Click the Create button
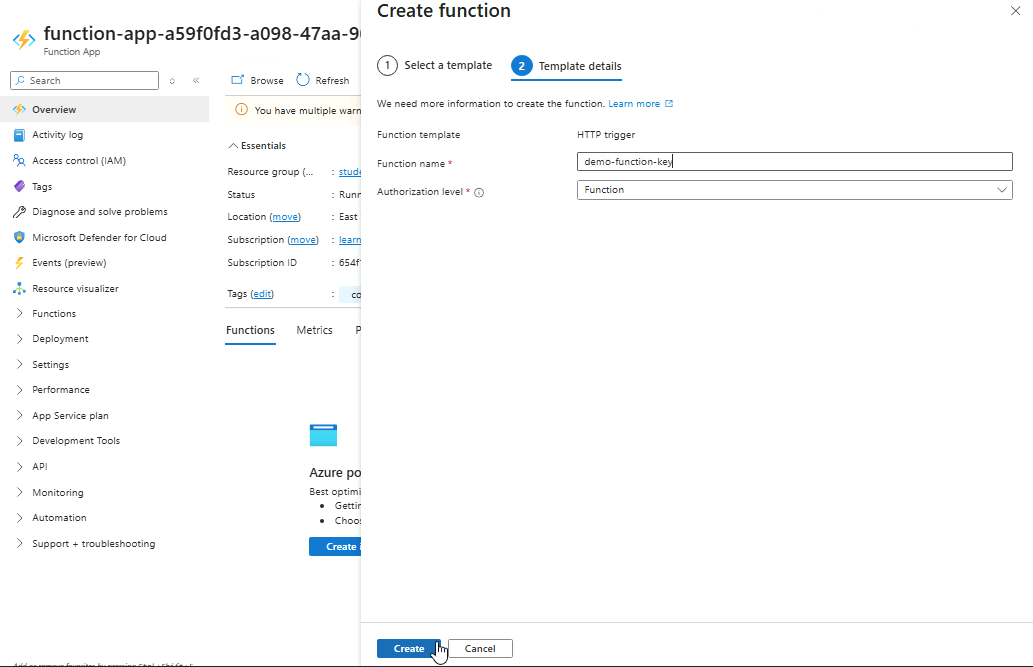 [x=408, y=649]
